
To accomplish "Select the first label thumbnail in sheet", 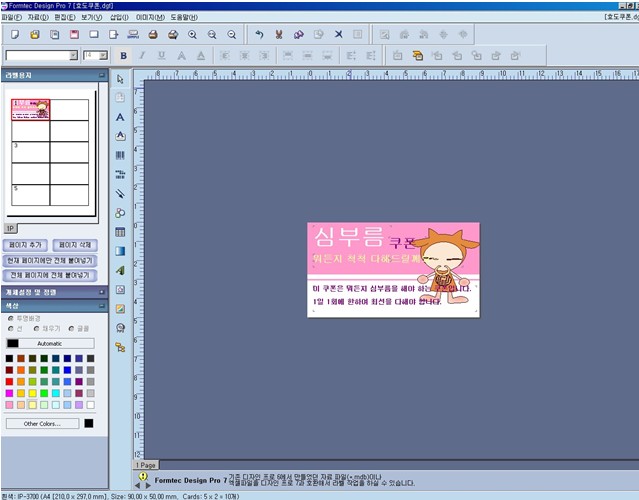I will coord(31,110).
